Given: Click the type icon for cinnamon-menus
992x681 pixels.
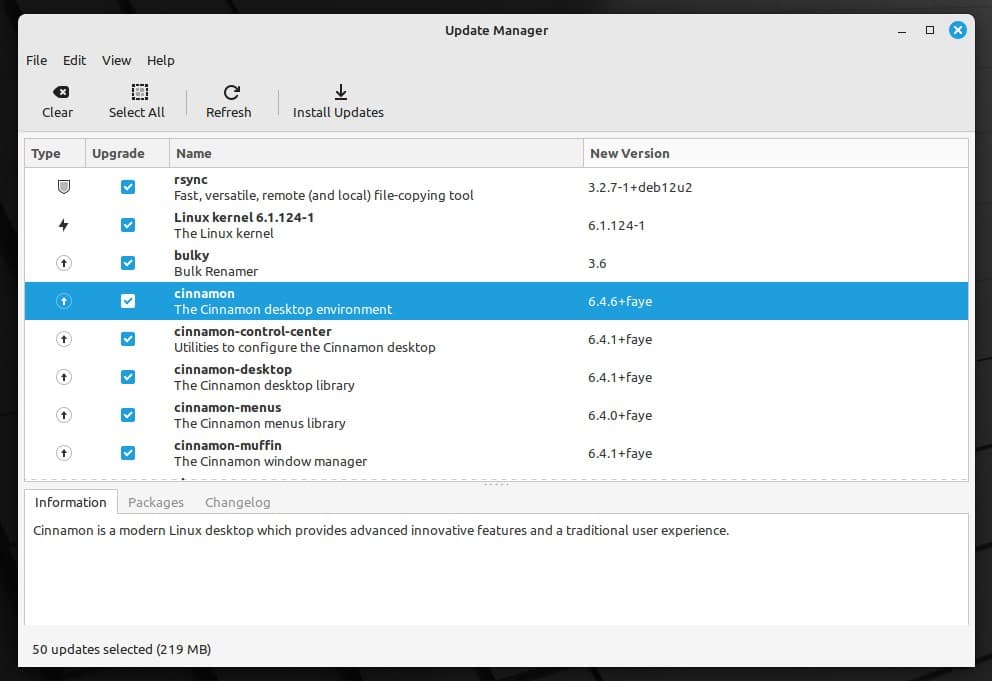Looking at the screenshot, I should [64, 415].
